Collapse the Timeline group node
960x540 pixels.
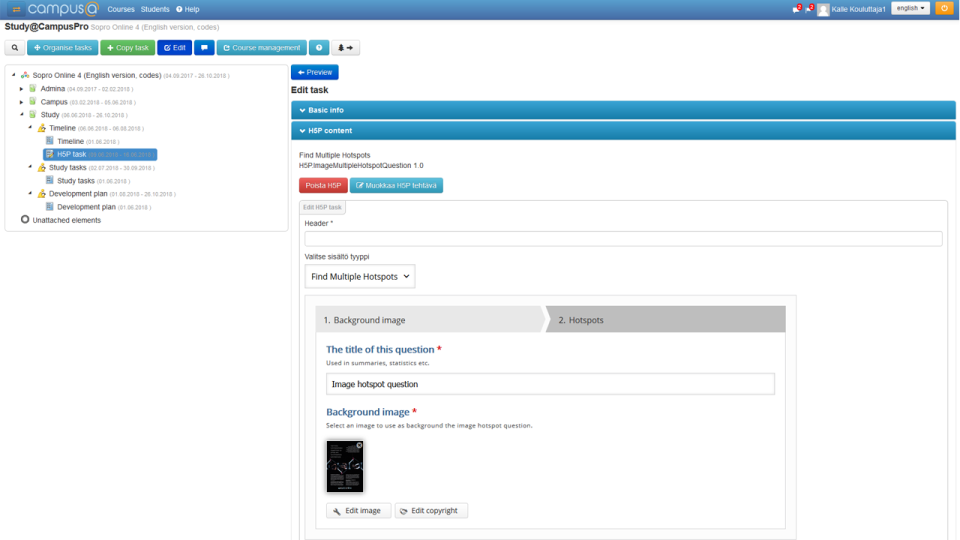tap(30, 127)
